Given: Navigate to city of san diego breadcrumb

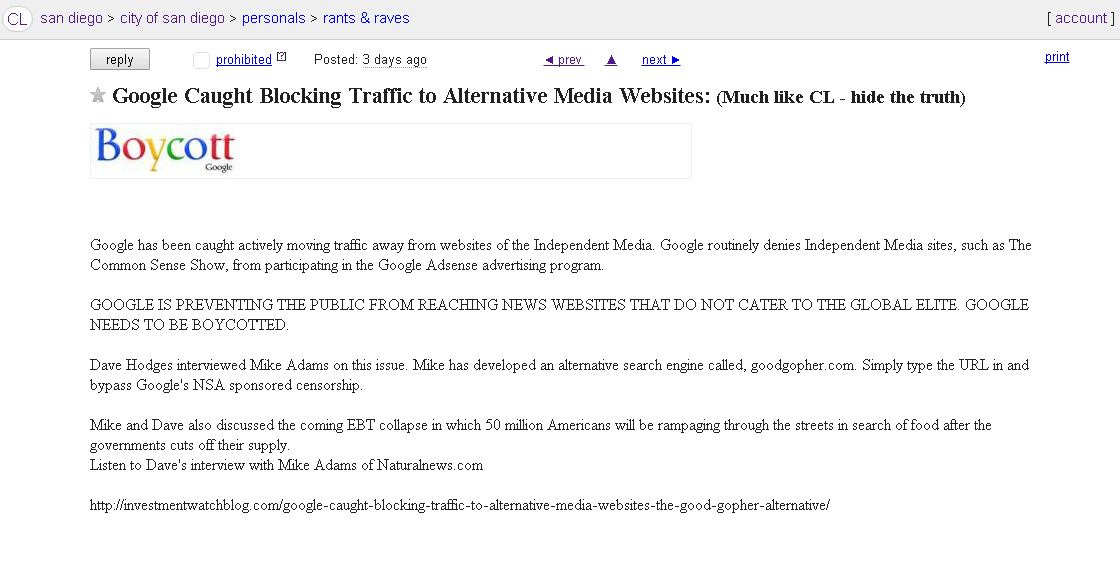Looking at the screenshot, I should point(172,18).
